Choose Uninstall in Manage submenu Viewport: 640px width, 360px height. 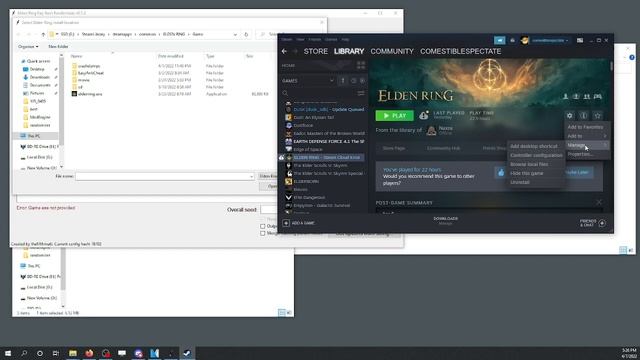click(x=520, y=182)
